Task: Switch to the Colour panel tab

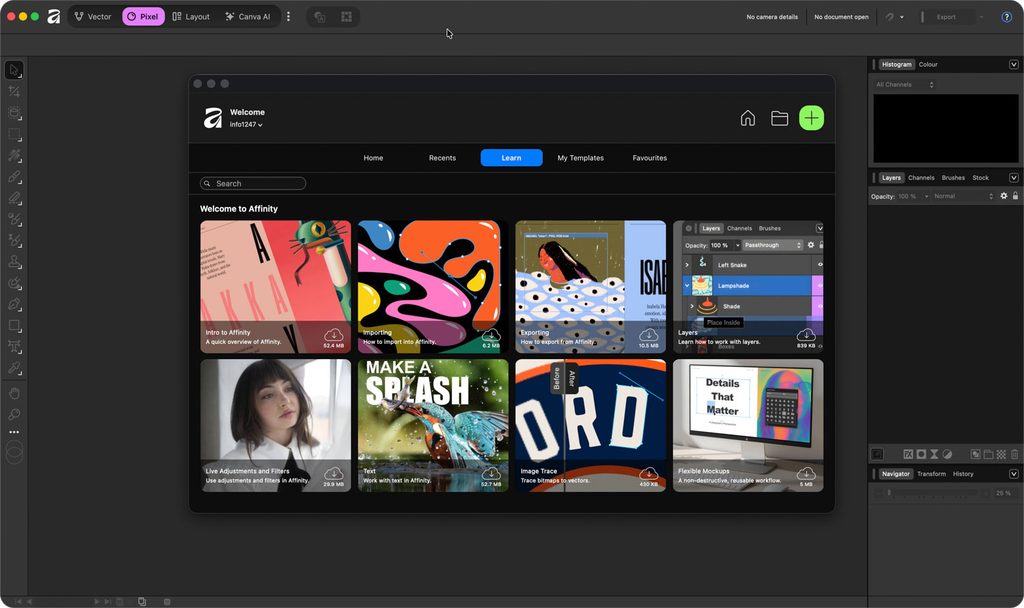Action: [x=928, y=65]
